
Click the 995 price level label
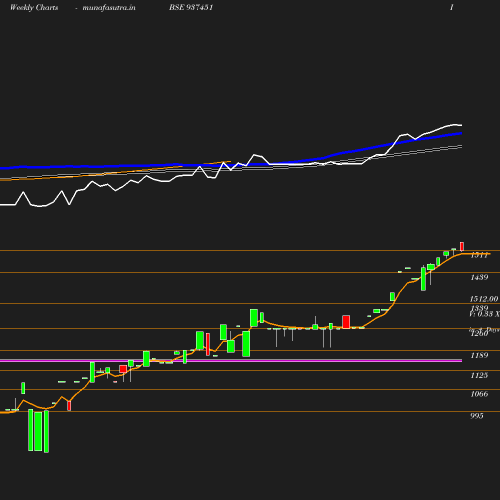[477, 416]
